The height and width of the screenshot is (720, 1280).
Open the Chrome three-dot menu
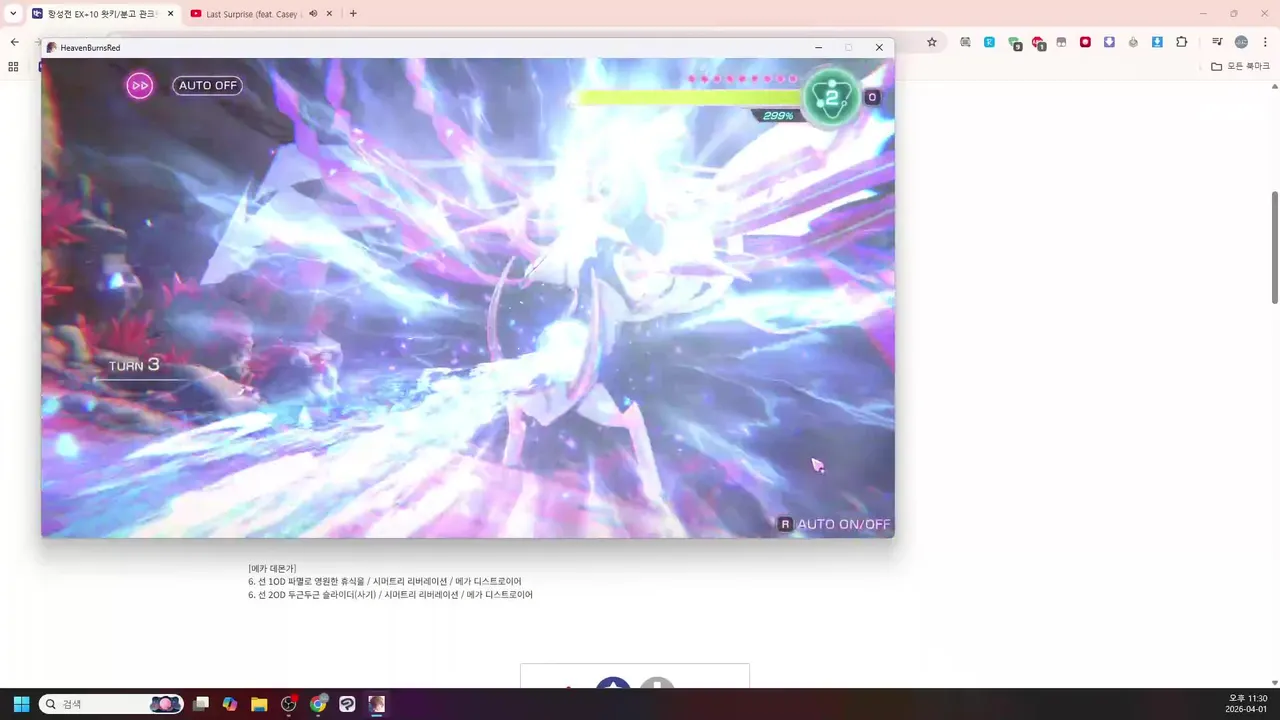click(1265, 42)
